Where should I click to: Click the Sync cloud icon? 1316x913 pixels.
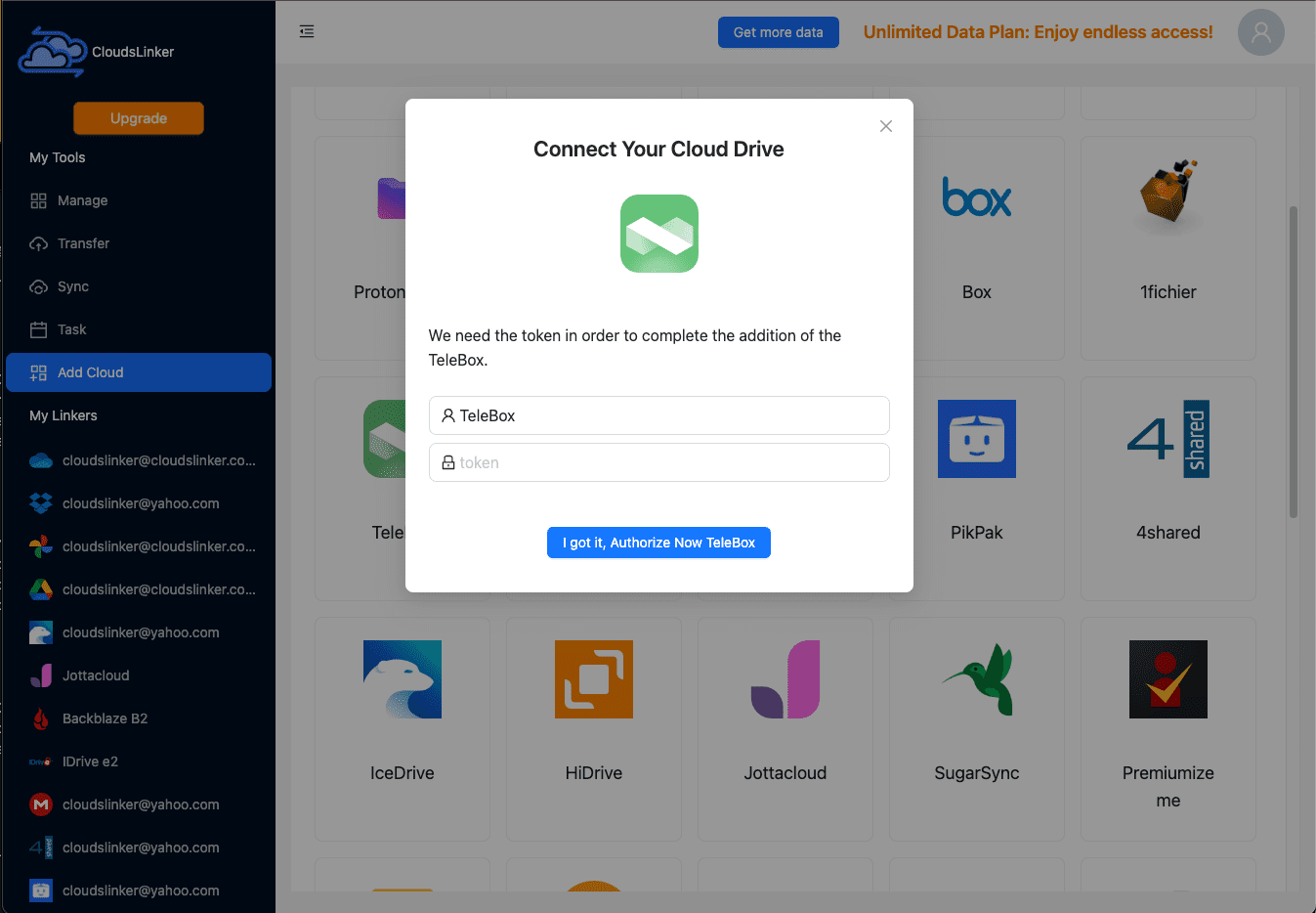39,286
